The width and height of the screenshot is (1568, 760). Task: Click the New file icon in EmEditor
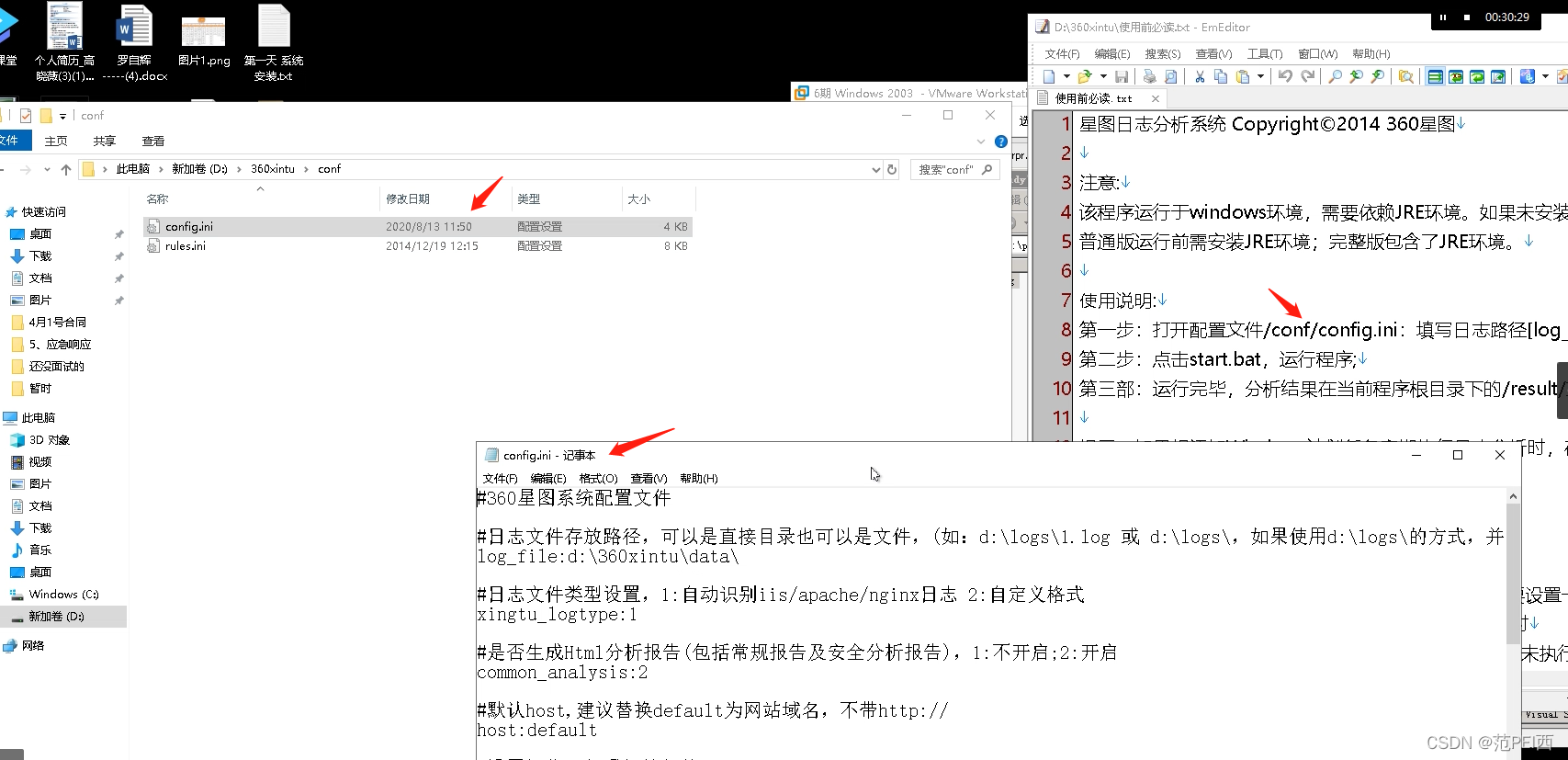pyautogui.click(x=1049, y=76)
